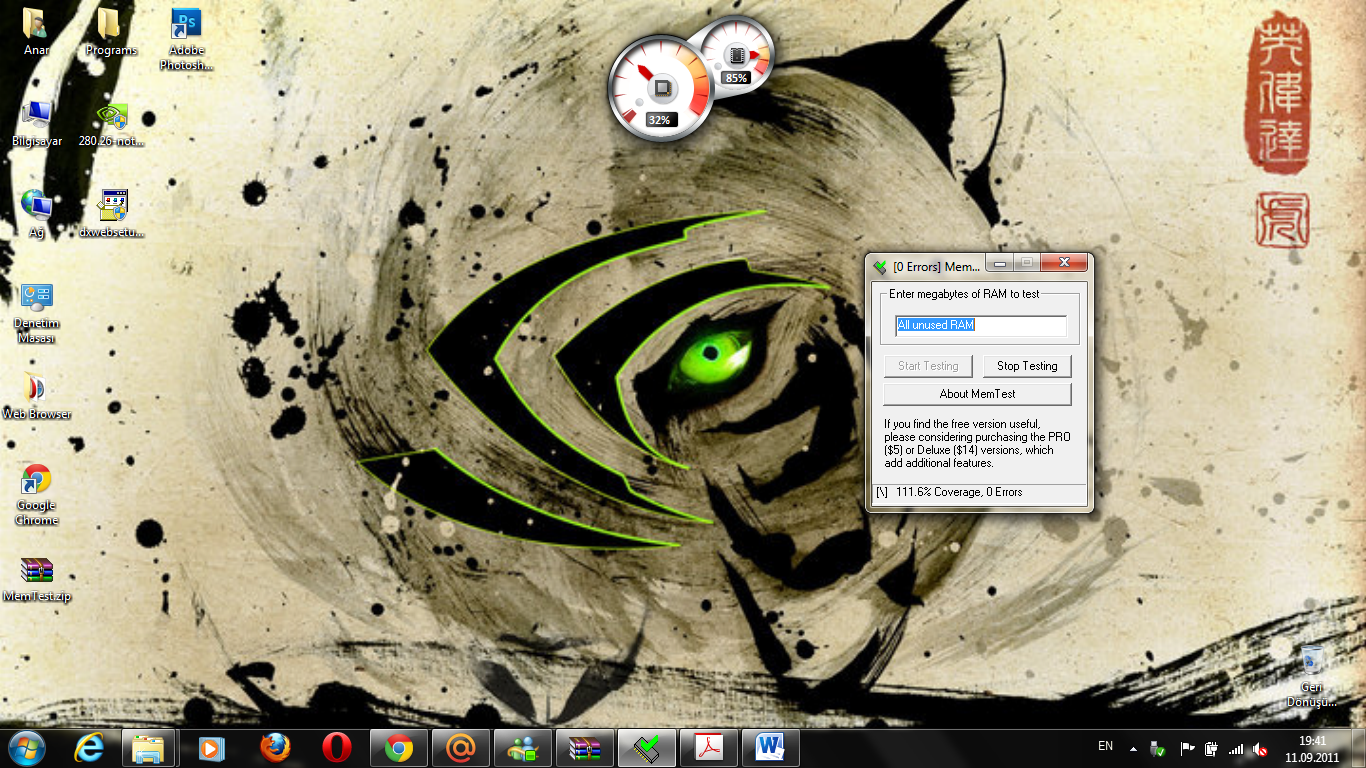
Task: Launch Opera from the taskbar
Action: point(336,748)
